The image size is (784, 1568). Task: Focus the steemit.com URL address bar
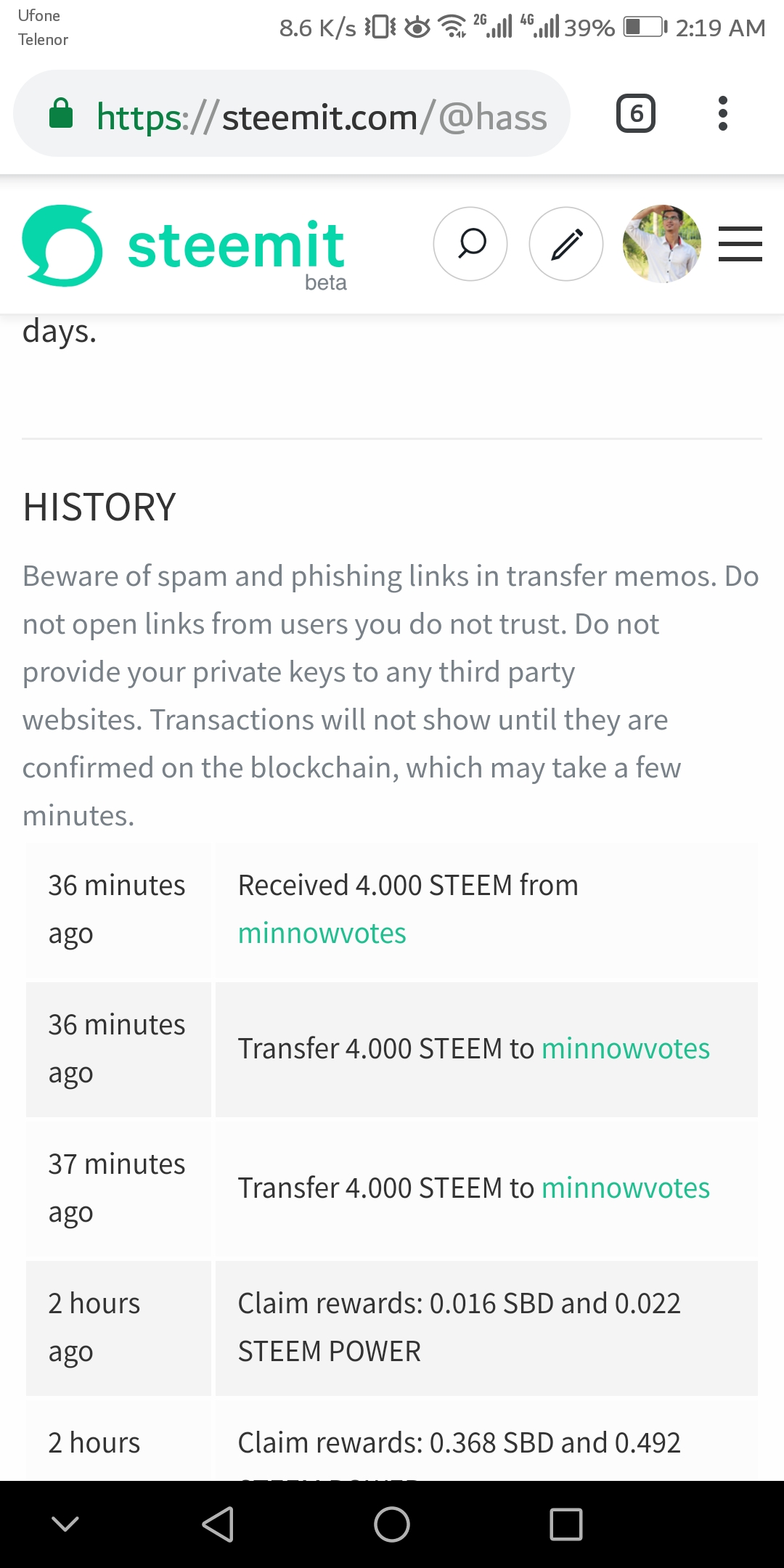(321, 116)
